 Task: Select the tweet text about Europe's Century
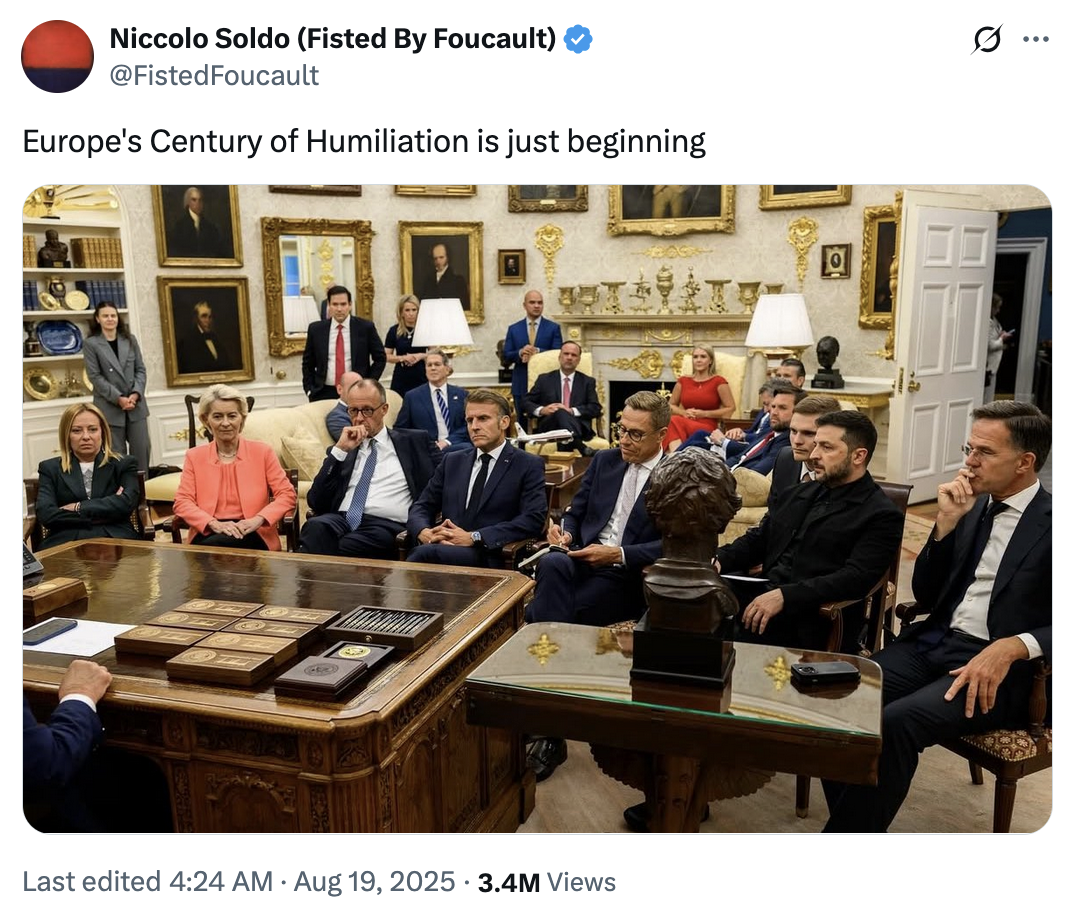coord(366,142)
